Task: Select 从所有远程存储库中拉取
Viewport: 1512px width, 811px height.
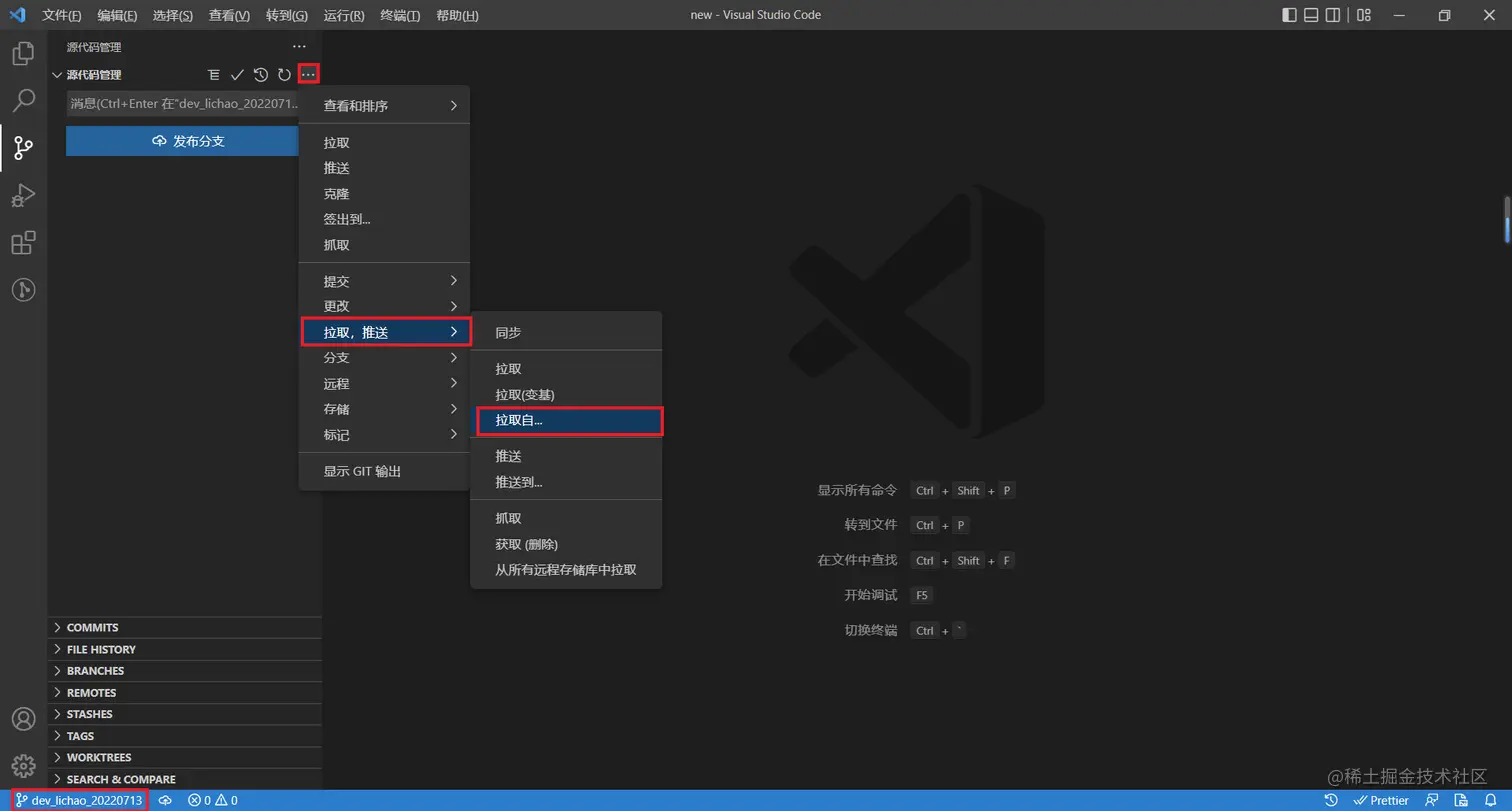Action: [566, 570]
